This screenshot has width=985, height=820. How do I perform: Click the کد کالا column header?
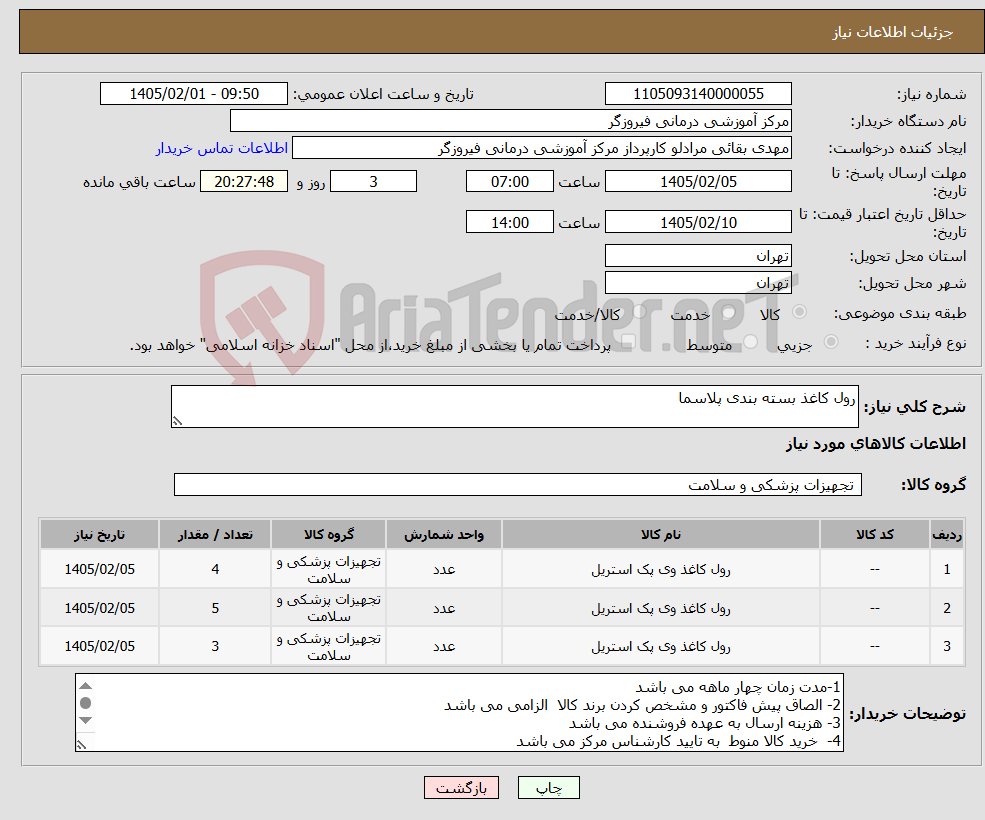click(874, 534)
